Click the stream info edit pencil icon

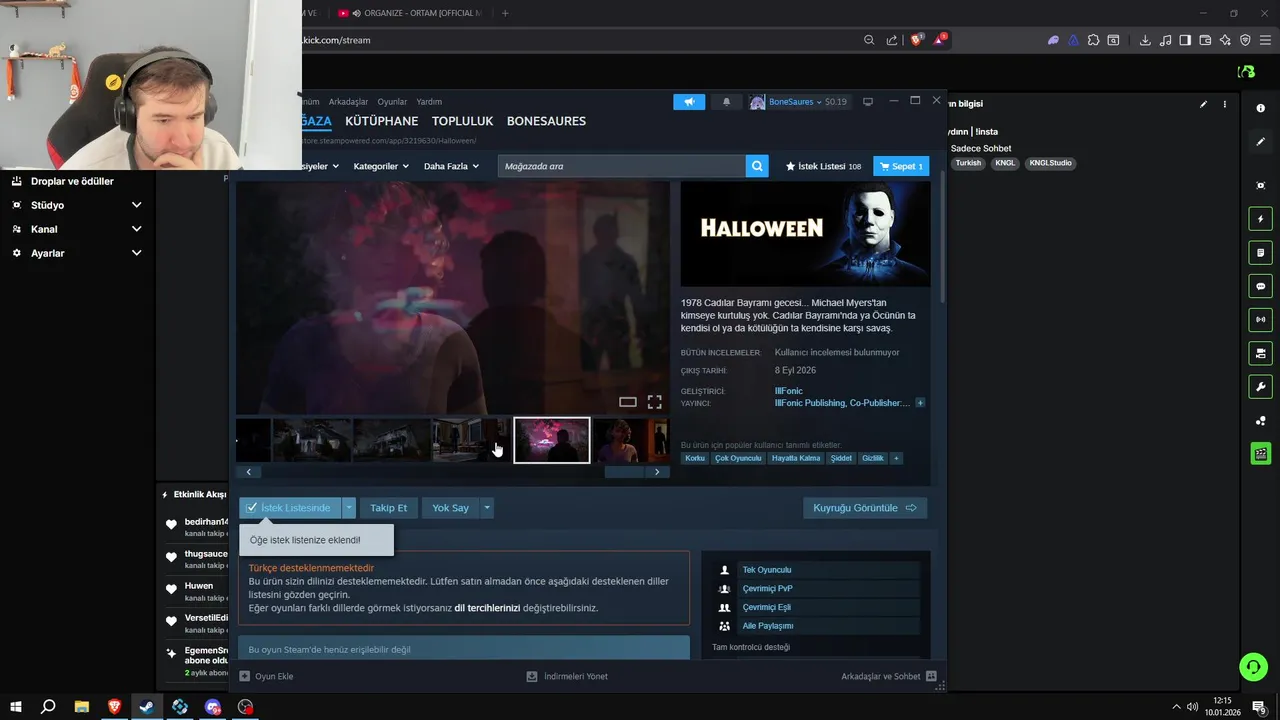click(x=1203, y=104)
